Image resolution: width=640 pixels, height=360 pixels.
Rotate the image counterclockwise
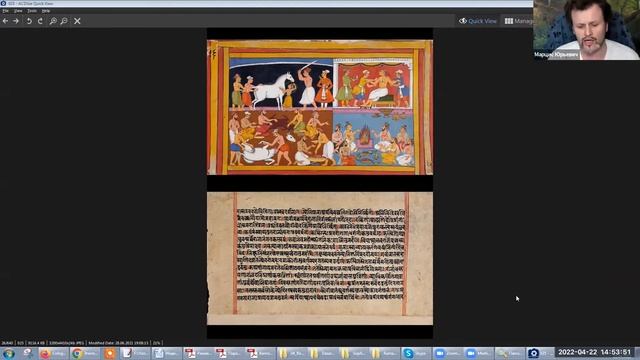(29, 21)
